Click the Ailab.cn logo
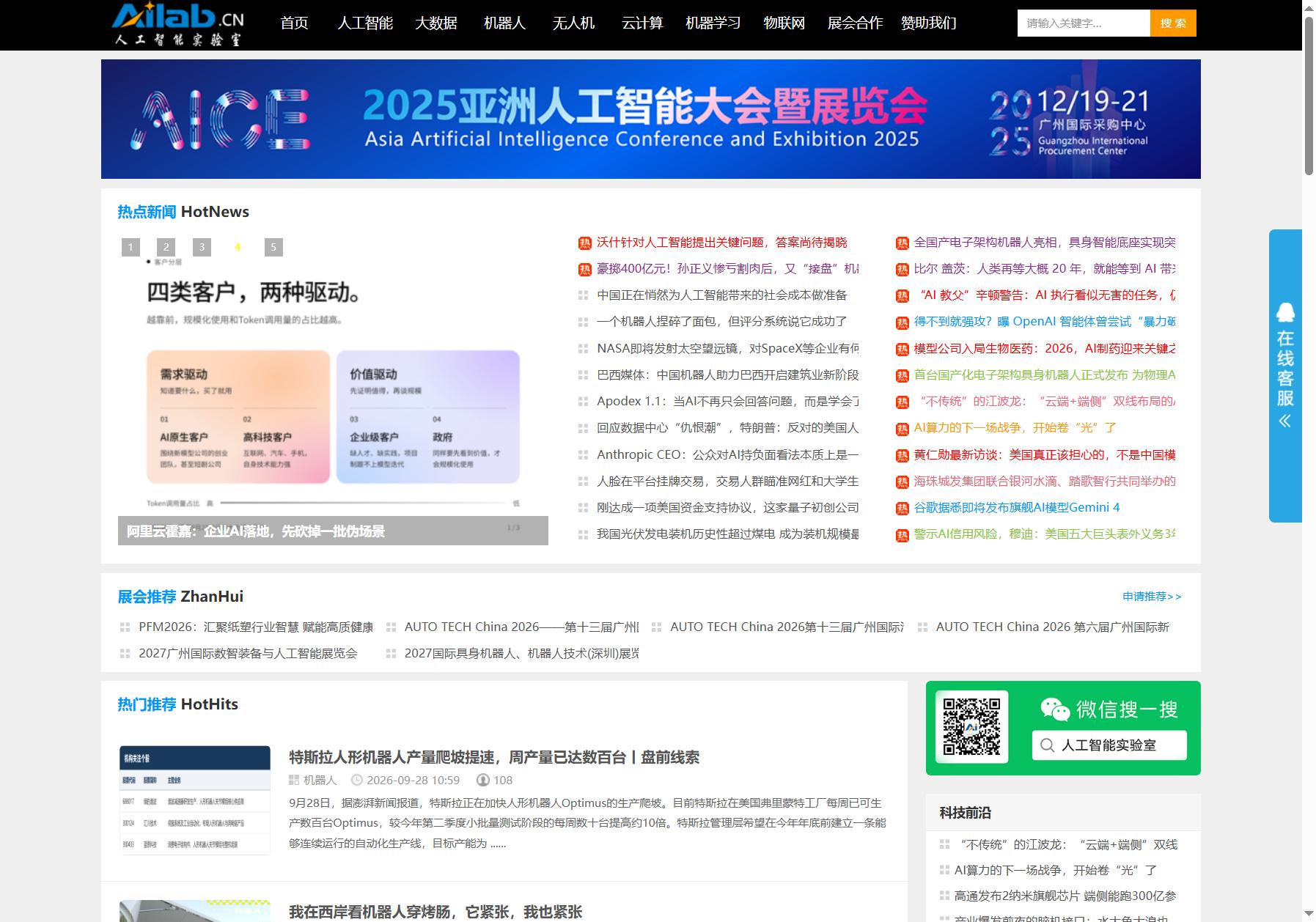 pyautogui.click(x=179, y=24)
